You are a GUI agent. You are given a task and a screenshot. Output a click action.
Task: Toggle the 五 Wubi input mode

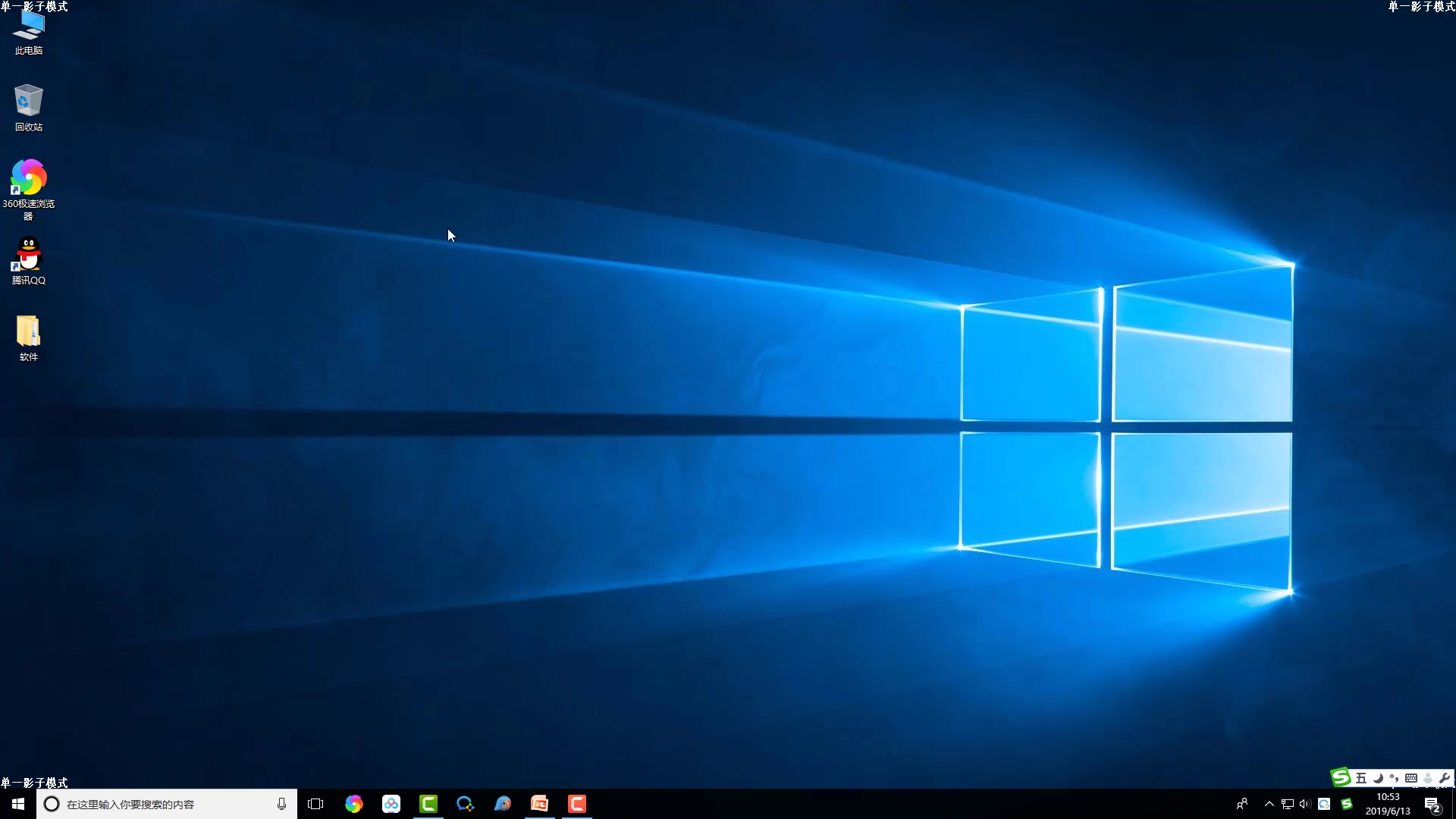1361,778
